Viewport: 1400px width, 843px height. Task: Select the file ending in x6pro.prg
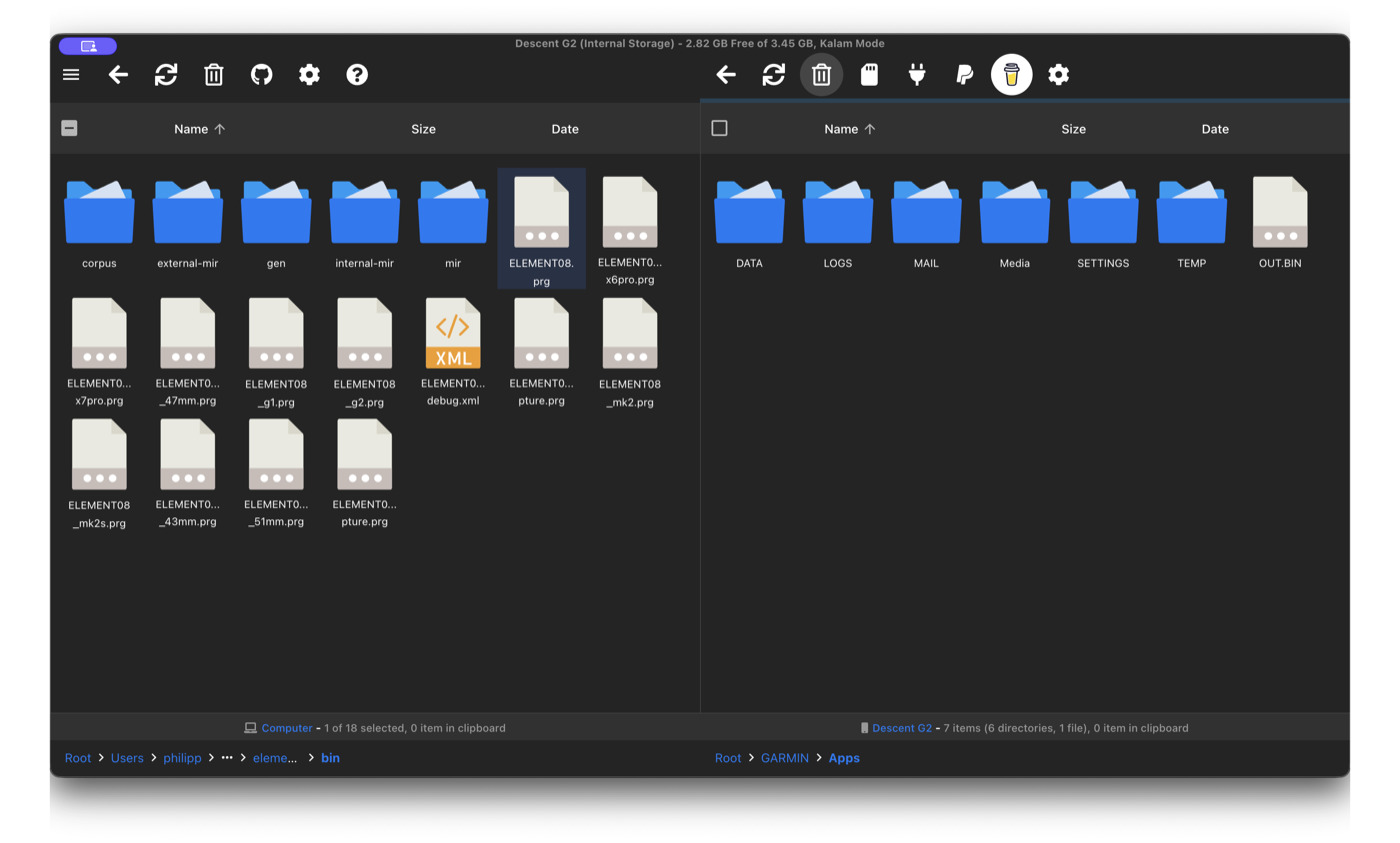point(630,229)
